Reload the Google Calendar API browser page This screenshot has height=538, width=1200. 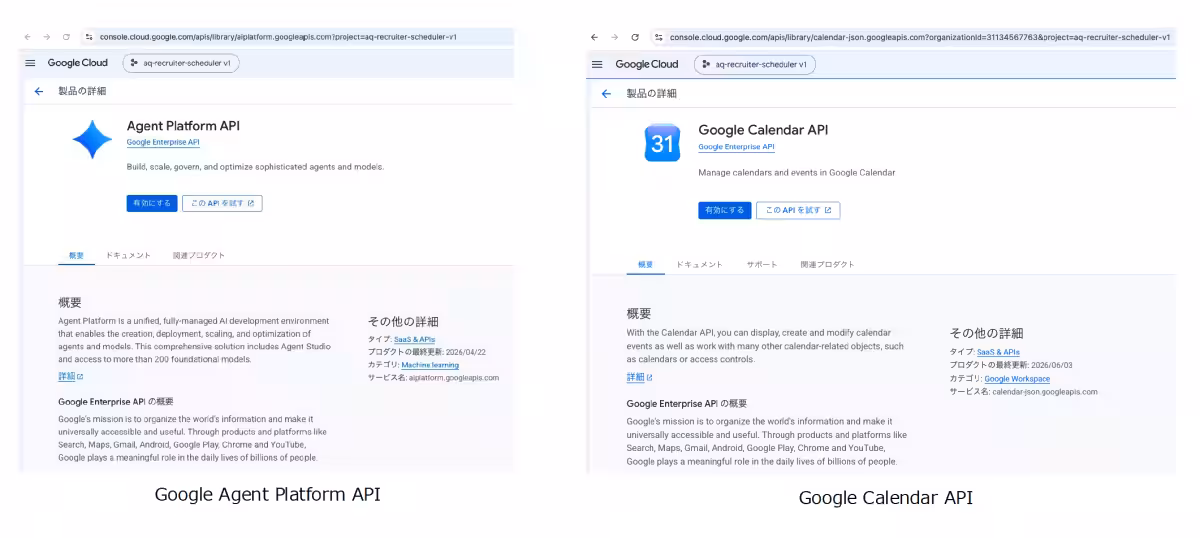coord(635,37)
